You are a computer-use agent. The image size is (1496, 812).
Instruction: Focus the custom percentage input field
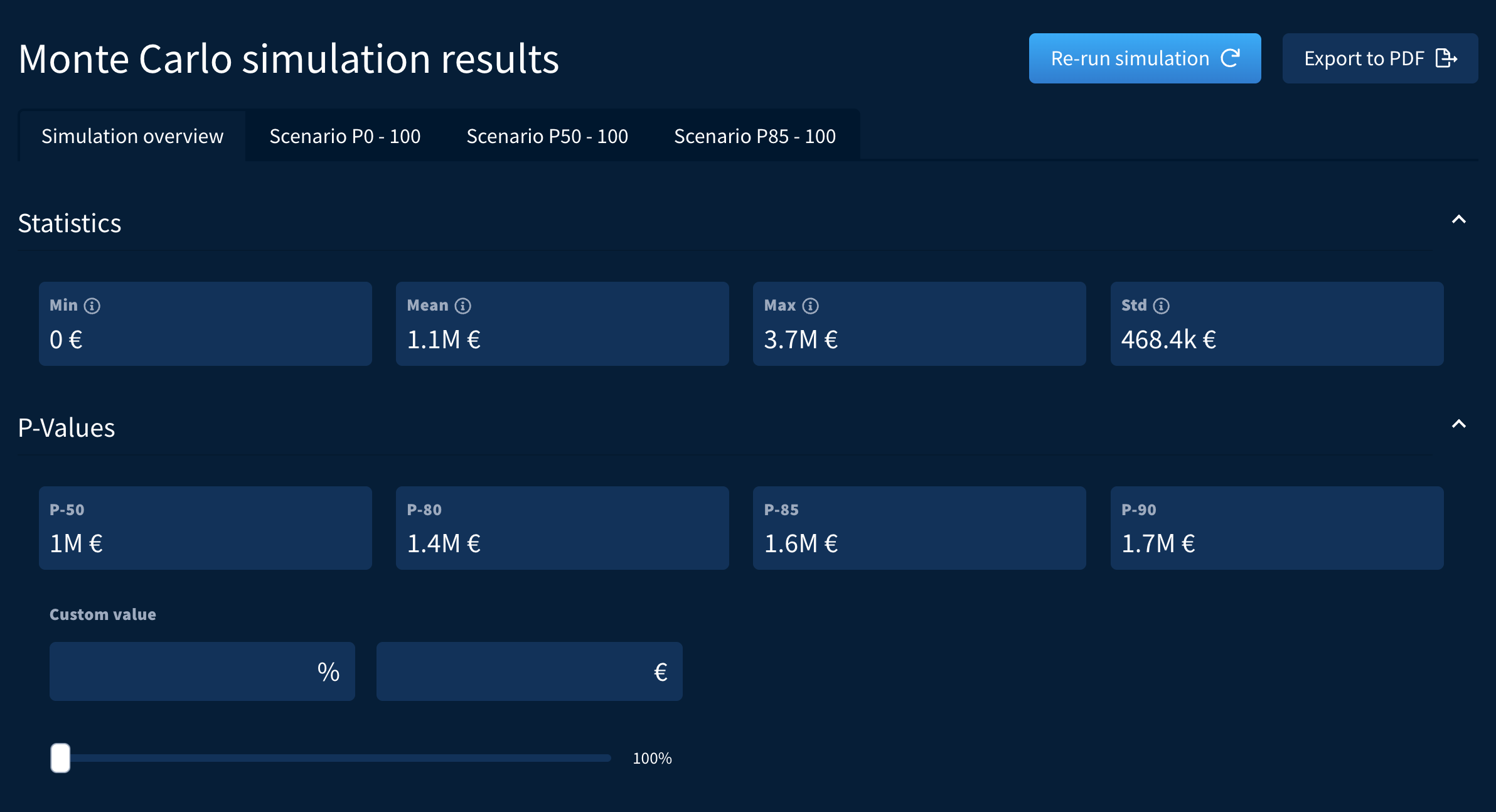pos(182,671)
